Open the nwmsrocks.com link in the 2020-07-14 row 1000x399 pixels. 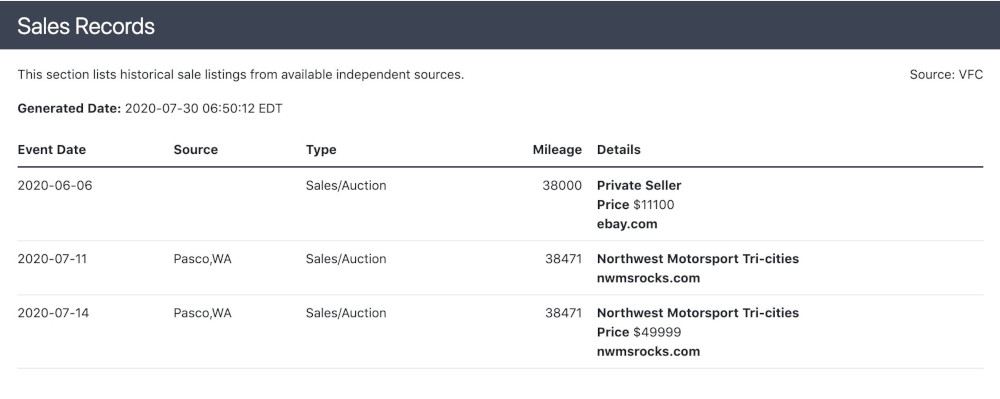click(648, 352)
